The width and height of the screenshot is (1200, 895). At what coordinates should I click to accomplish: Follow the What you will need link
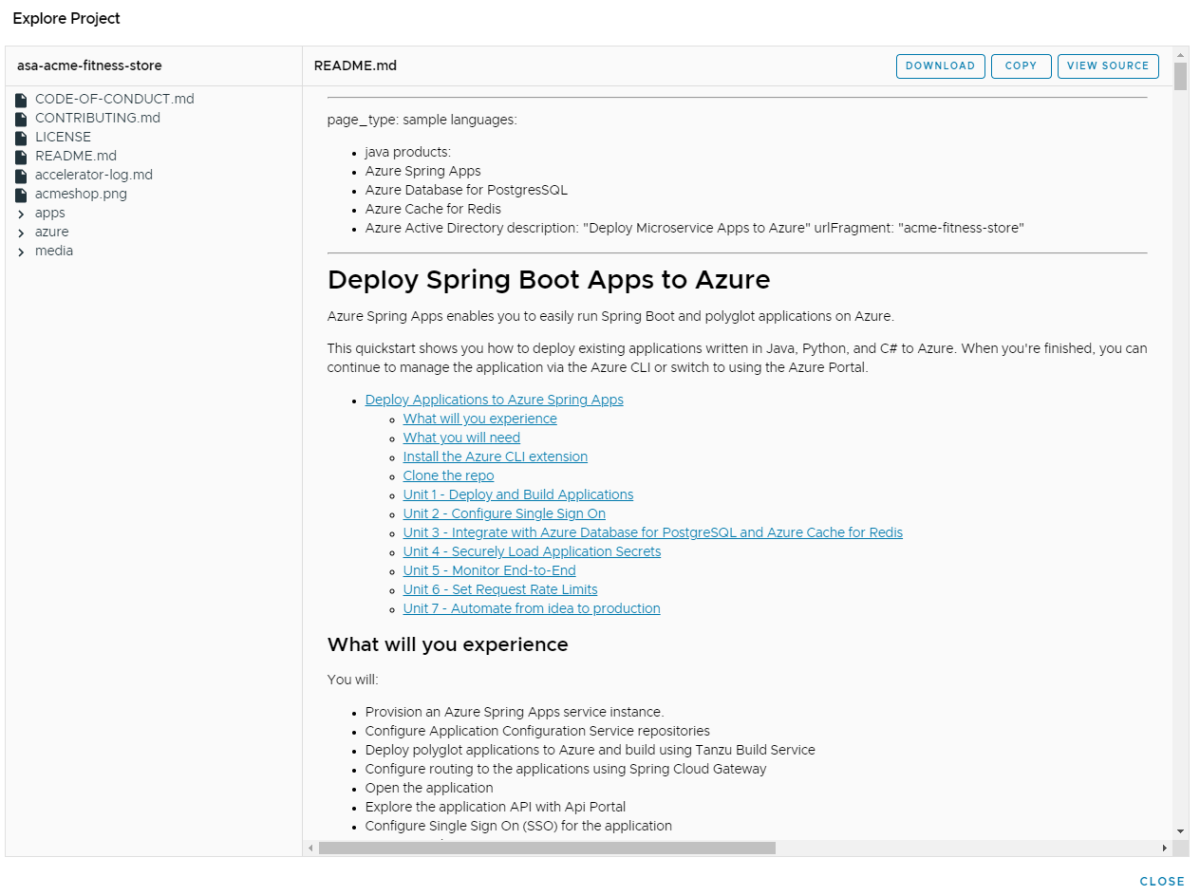(462, 438)
